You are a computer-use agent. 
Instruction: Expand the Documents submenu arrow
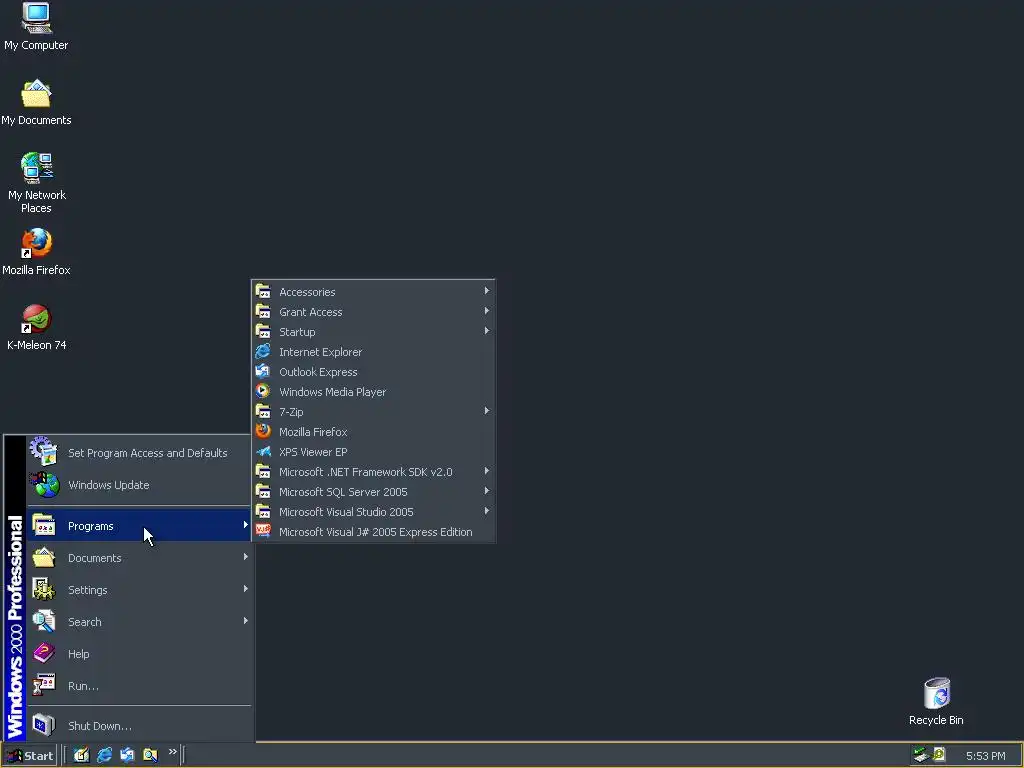(x=246, y=557)
